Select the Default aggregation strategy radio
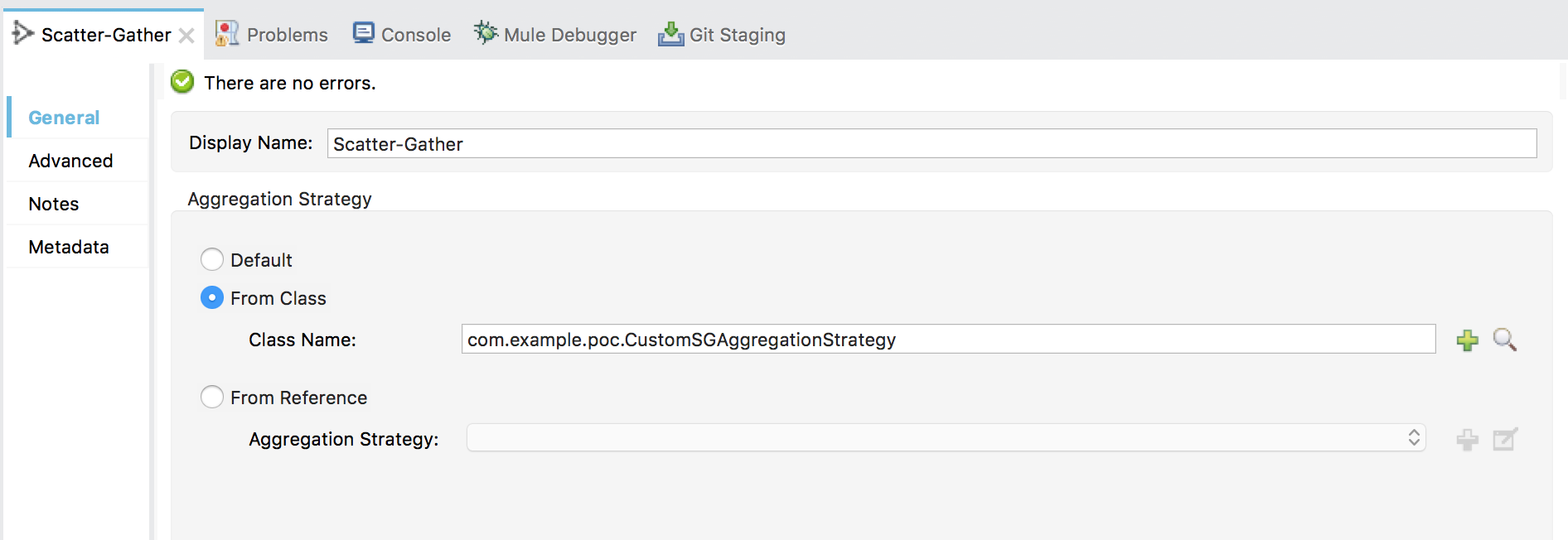The image size is (1568, 540). click(x=212, y=260)
